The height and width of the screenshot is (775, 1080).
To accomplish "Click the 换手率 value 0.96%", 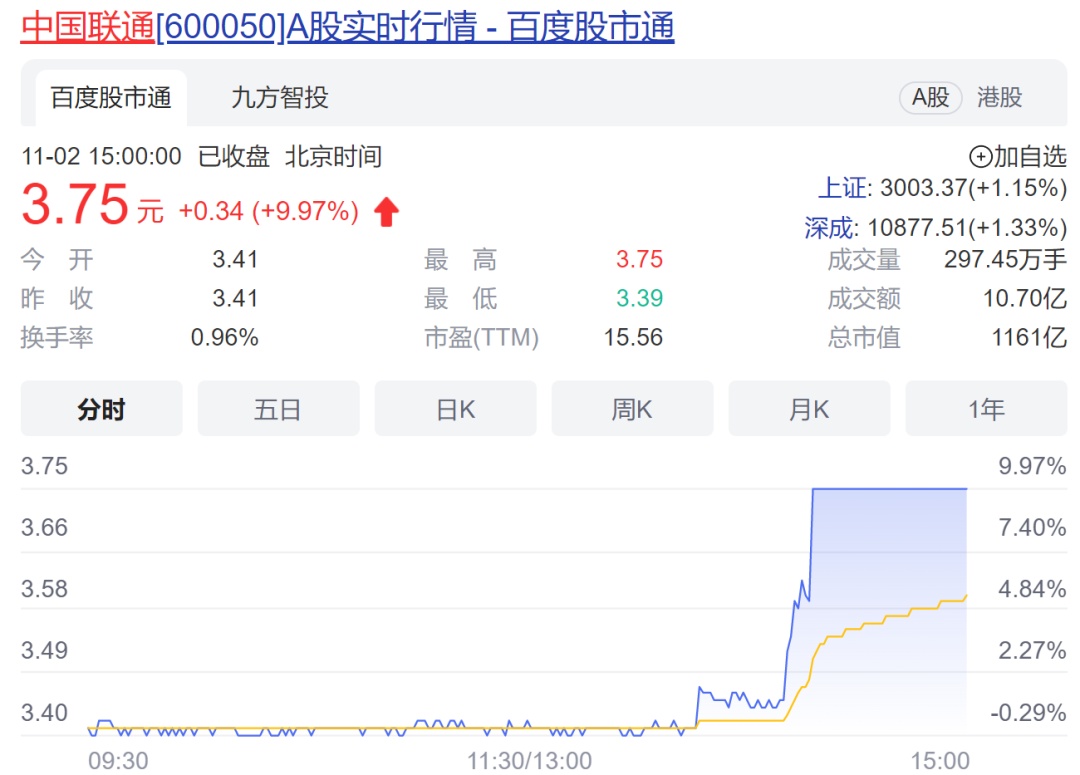I will tap(225, 338).
